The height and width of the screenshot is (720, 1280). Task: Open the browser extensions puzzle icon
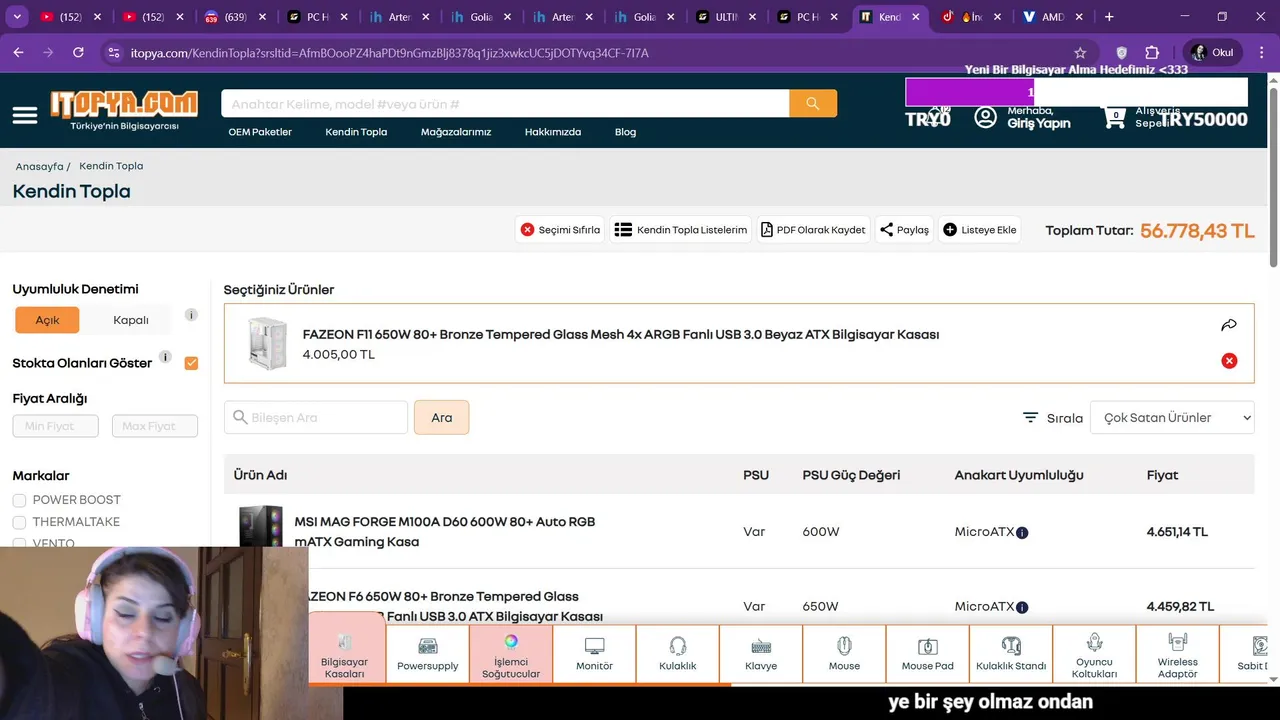tap(1152, 53)
